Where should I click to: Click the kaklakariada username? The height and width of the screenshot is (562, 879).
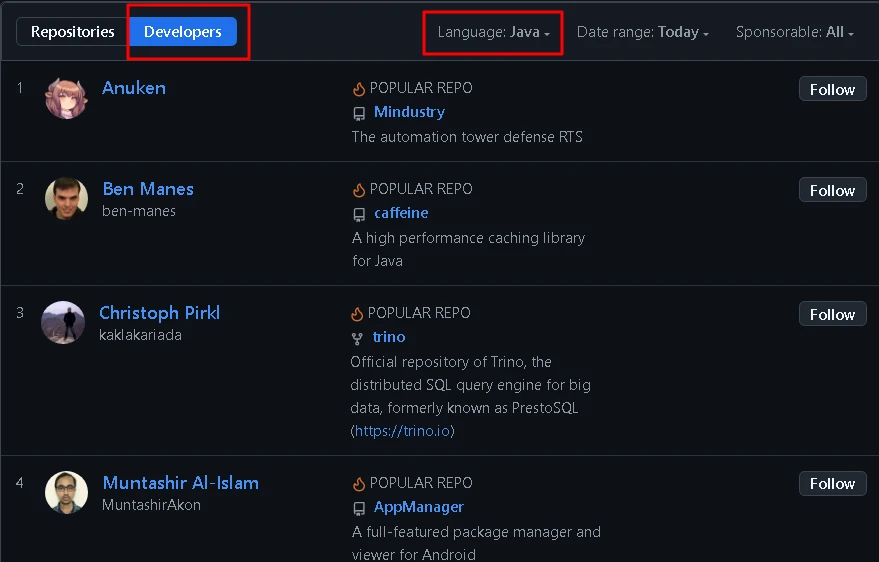pos(140,335)
